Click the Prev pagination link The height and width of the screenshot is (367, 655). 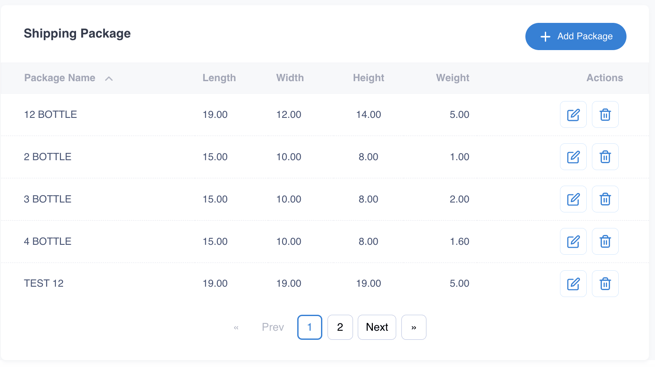[x=273, y=327]
